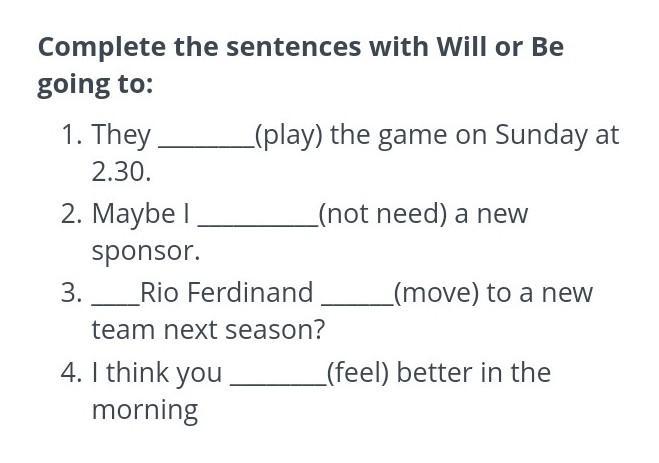
Task: Click the word "sponsor."
Action: click(x=146, y=252)
